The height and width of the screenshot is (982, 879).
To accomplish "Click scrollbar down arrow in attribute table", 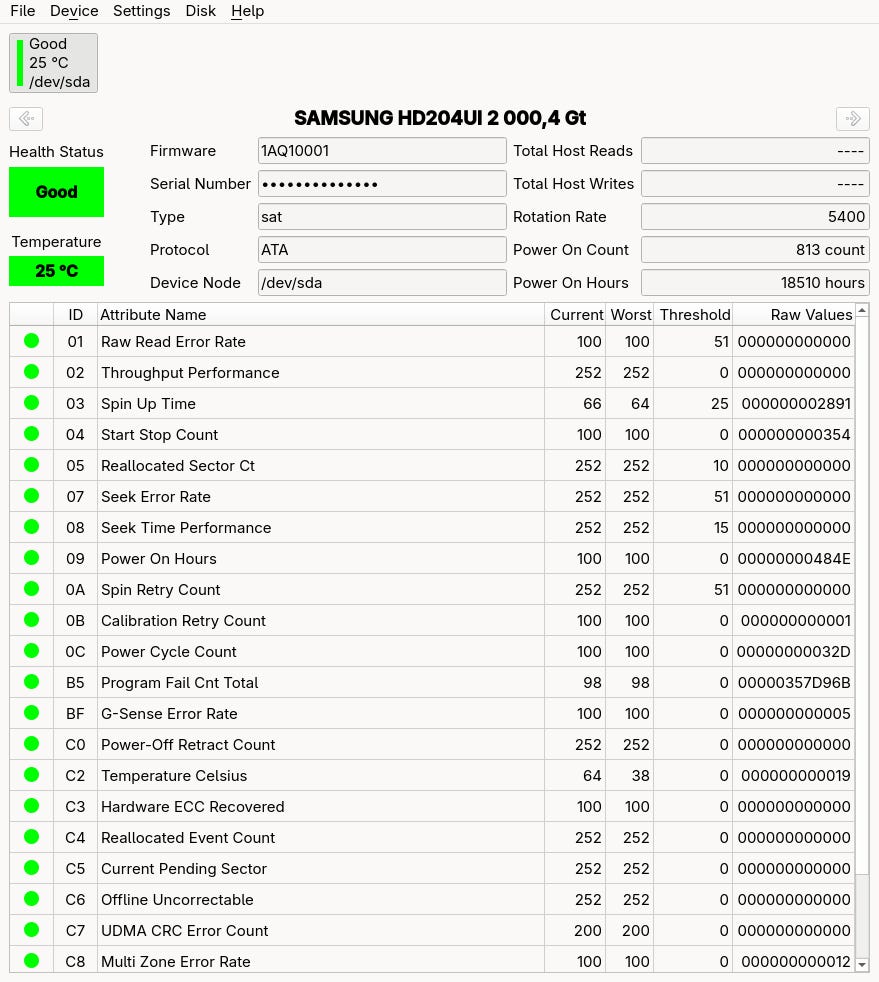I will [862, 964].
